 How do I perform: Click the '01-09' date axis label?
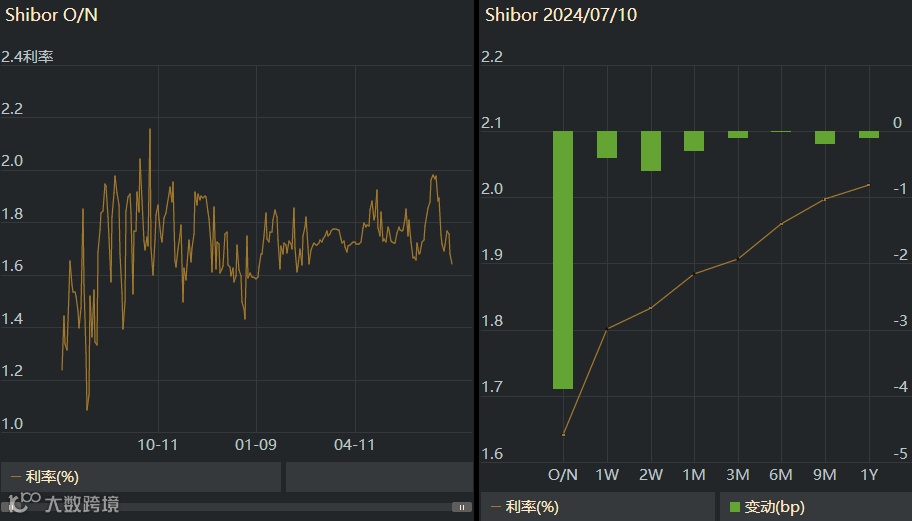(x=256, y=445)
